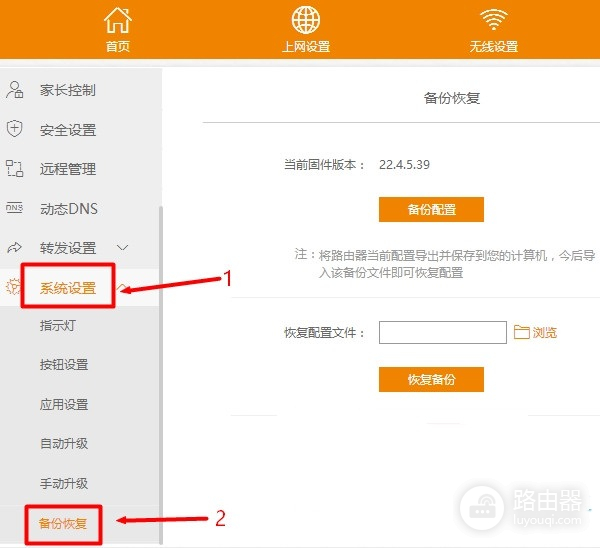Click the 备份配置 button
The image size is (600, 548).
point(431,209)
